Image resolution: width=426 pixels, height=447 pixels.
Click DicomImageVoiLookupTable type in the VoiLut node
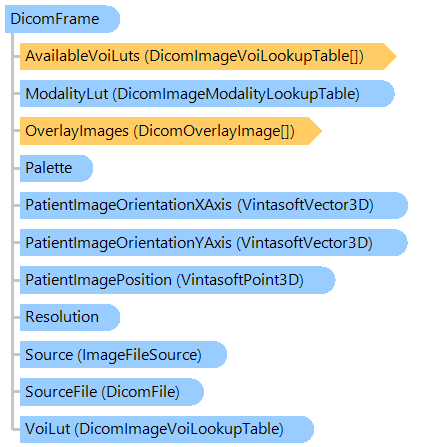point(179,429)
